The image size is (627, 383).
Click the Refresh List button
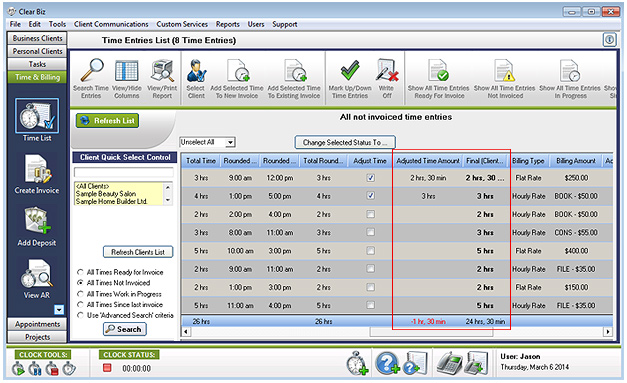tap(107, 121)
